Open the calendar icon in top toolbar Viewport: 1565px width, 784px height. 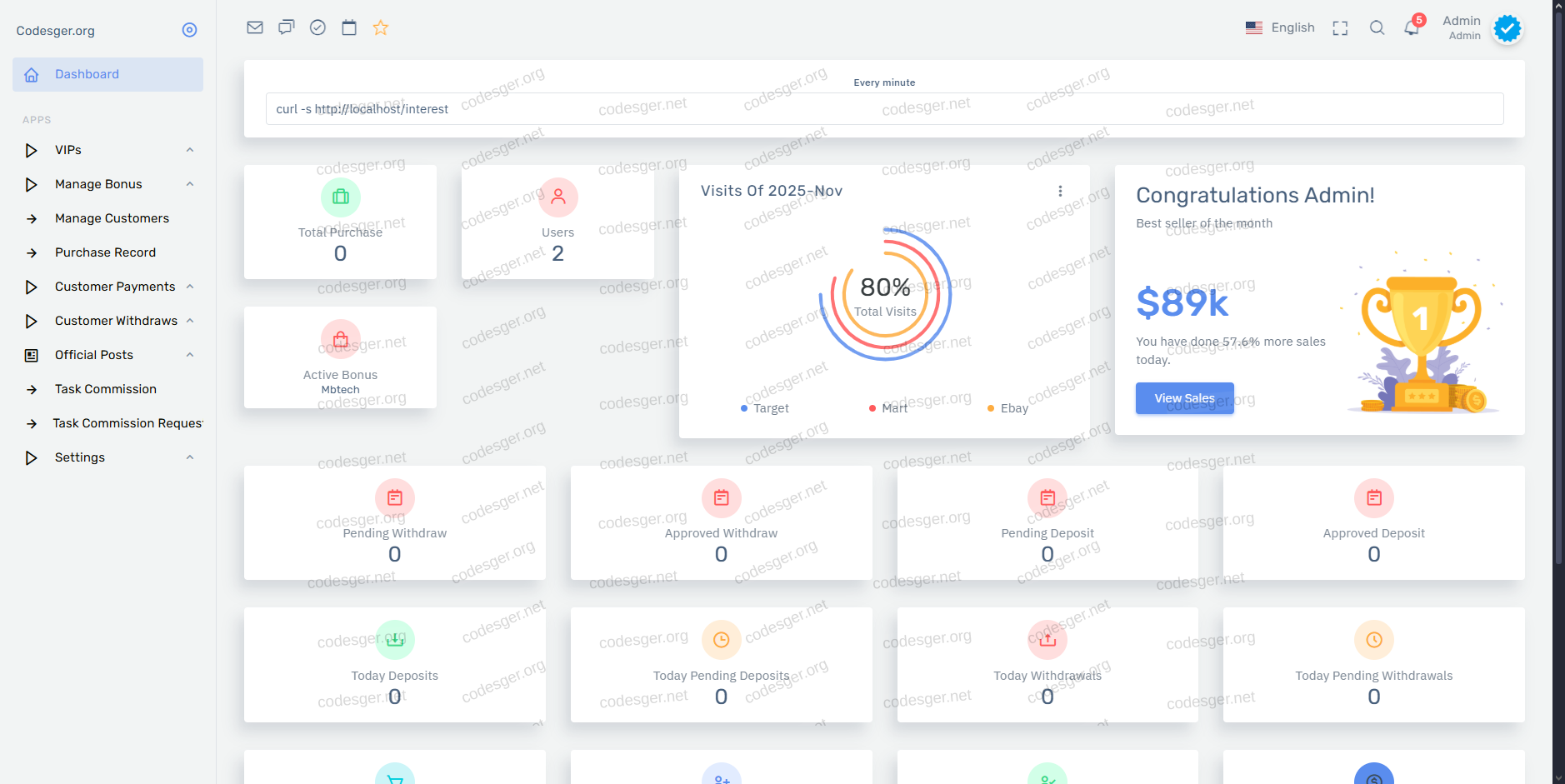coord(349,27)
